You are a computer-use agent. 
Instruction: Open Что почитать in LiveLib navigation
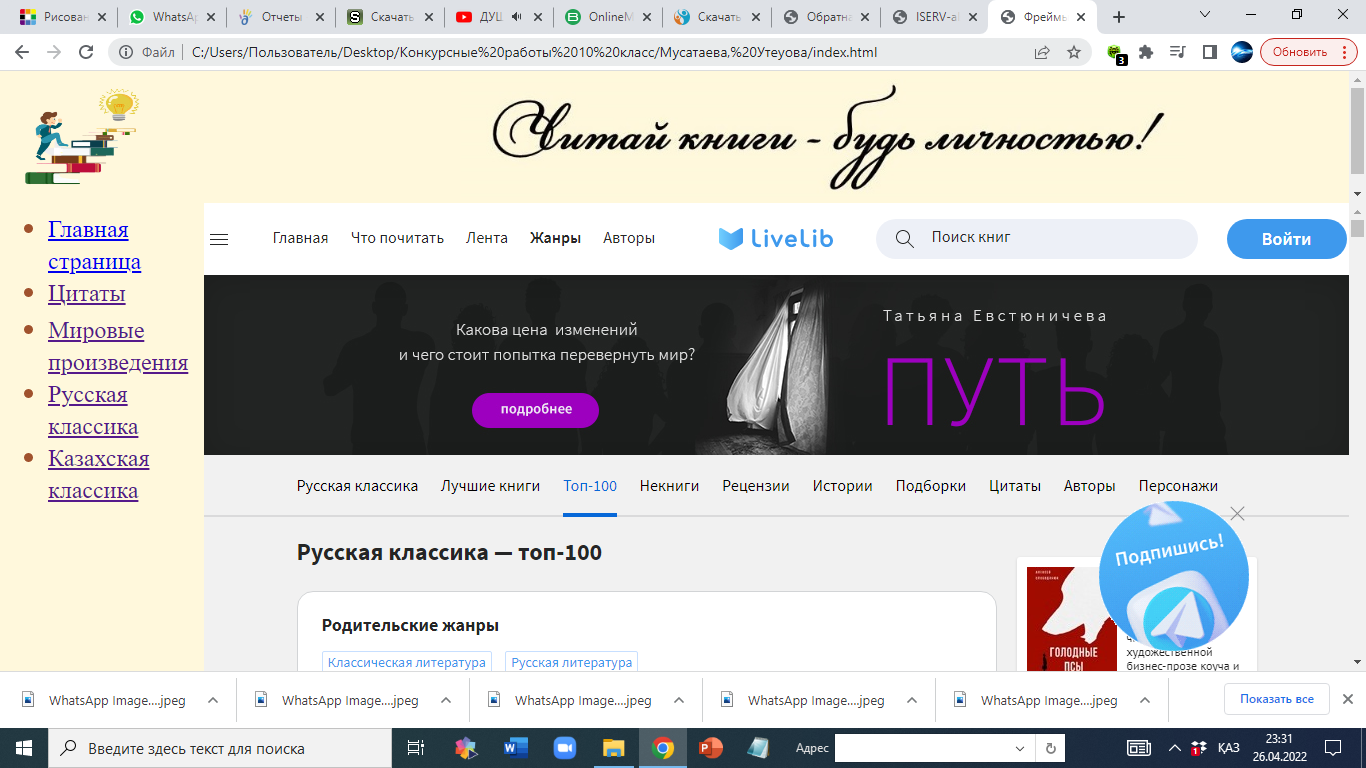point(397,238)
